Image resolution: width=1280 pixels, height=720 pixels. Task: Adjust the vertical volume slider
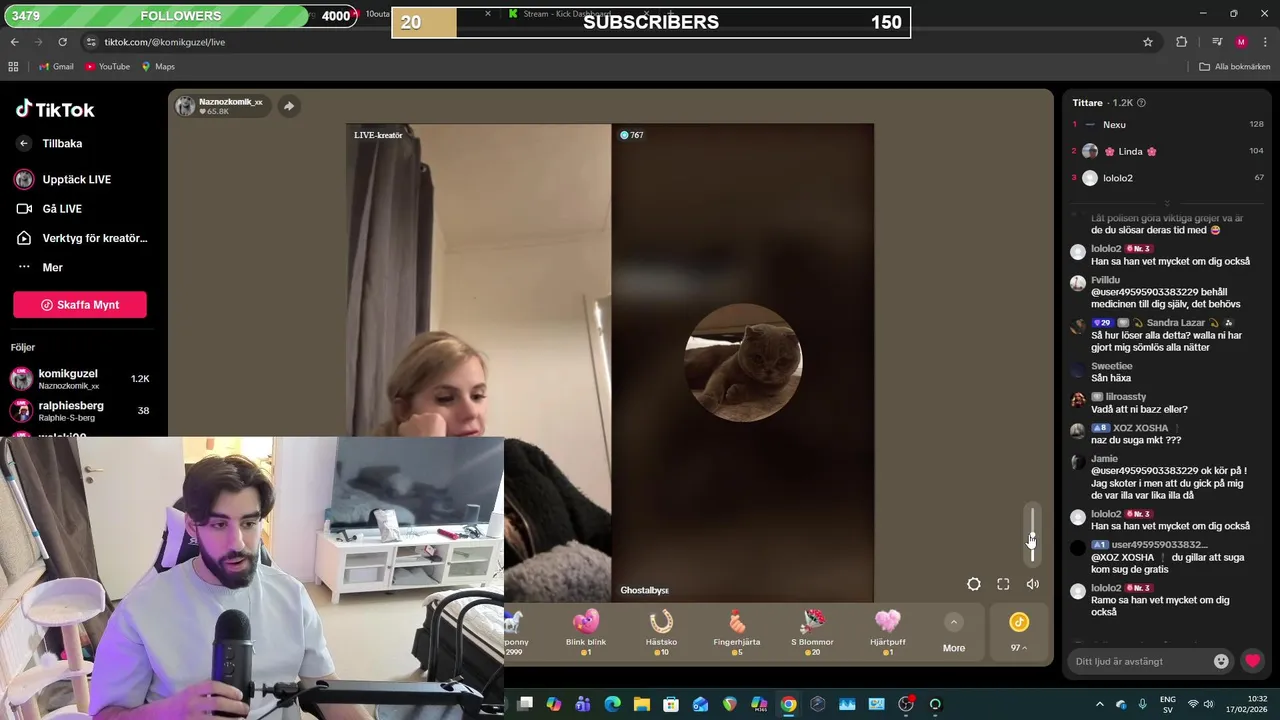(x=1033, y=535)
